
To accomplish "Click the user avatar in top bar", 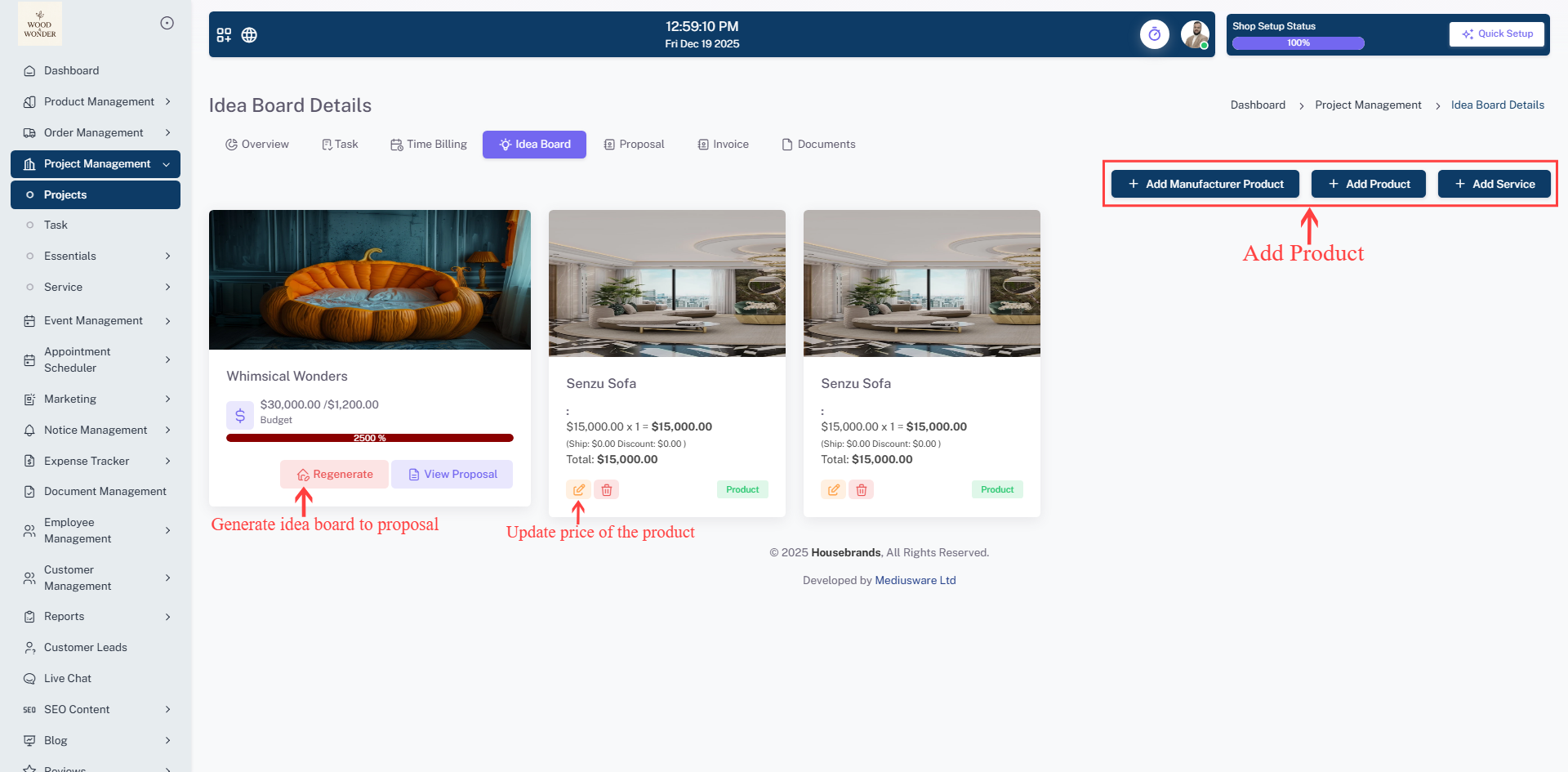I will pyautogui.click(x=1195, y=34).
